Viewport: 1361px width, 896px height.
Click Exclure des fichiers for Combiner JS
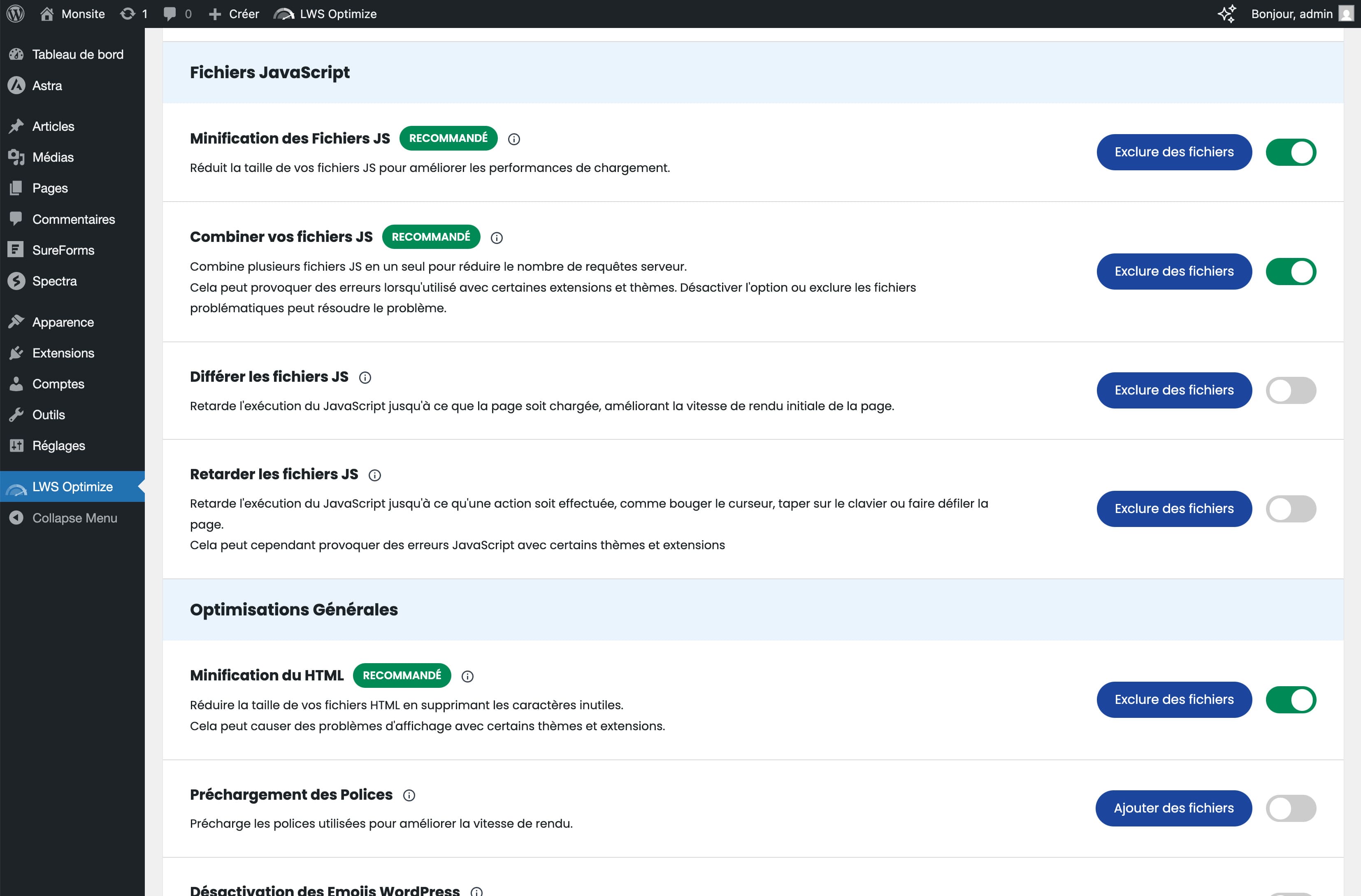point(1173,271)
